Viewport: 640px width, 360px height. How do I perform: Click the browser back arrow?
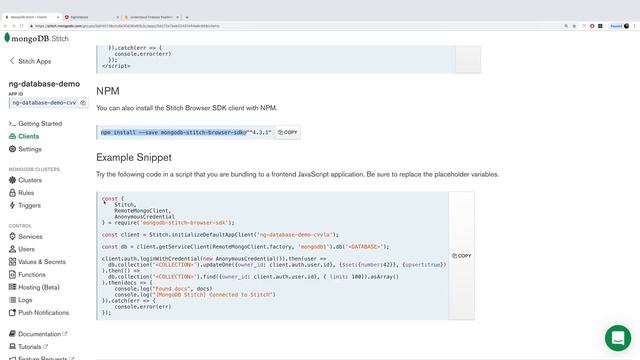tap(5, 26)
